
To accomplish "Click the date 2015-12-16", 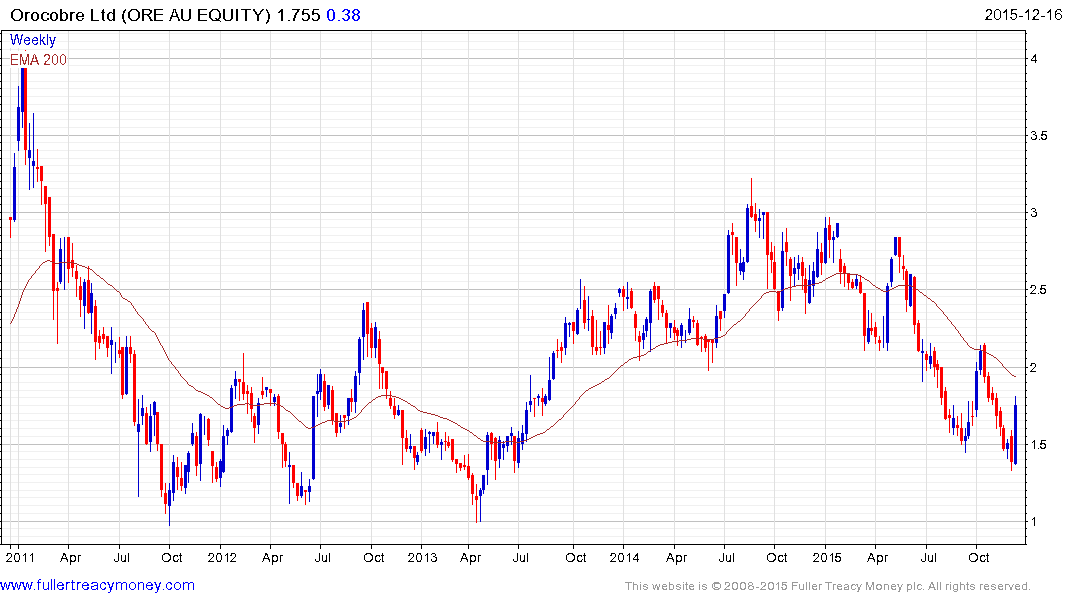I will [x=1023, y=14].
